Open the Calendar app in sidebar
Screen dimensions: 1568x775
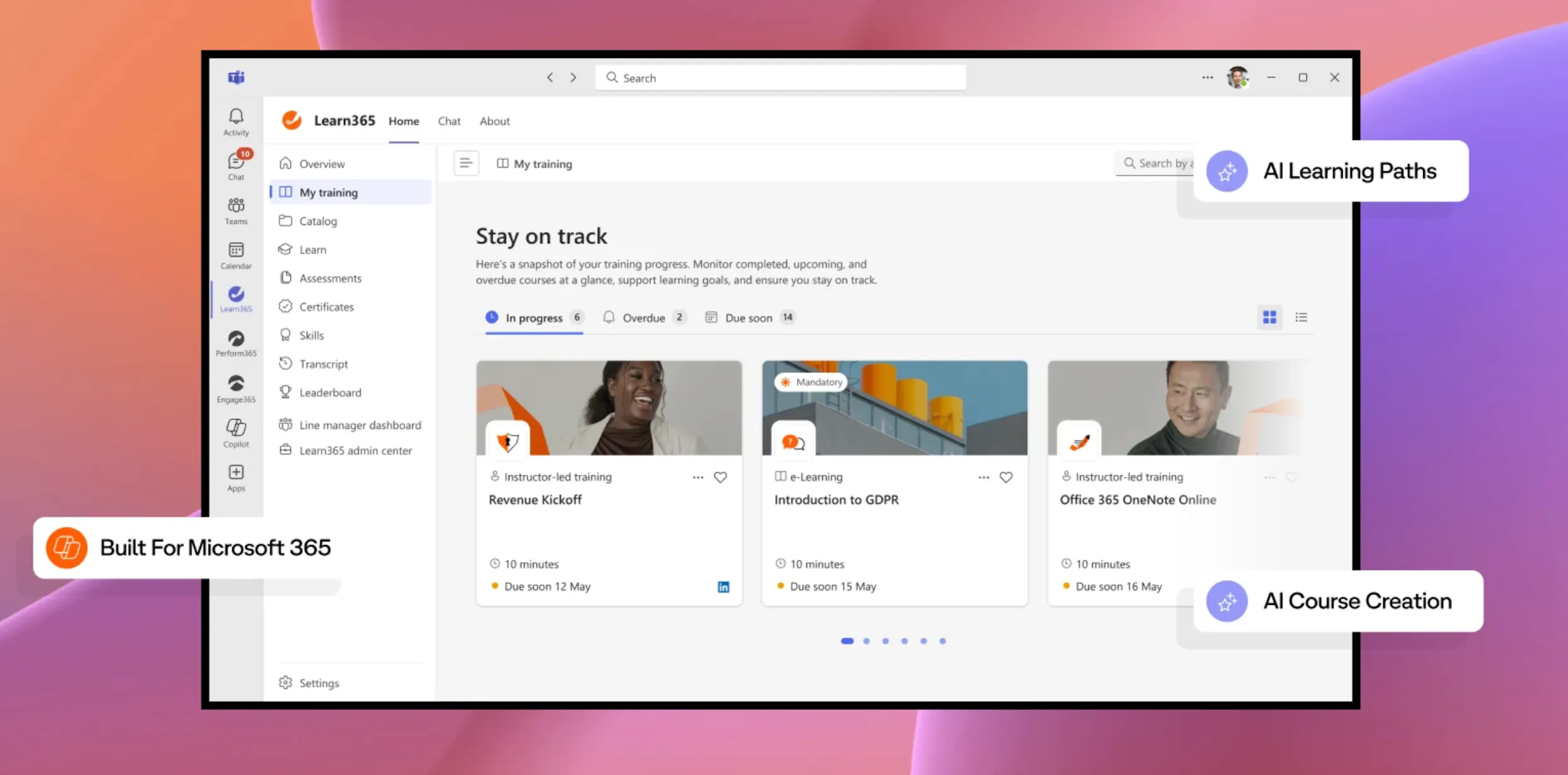pyautogui.click(x=236, y=255)
